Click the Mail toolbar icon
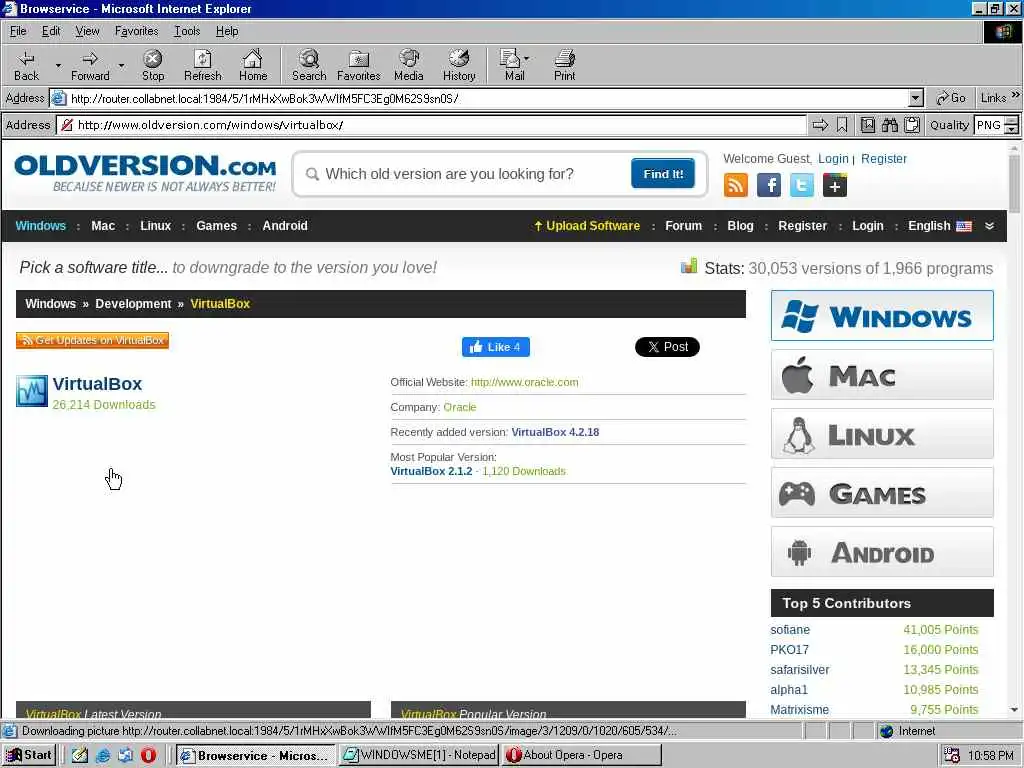 click(509, 59)
